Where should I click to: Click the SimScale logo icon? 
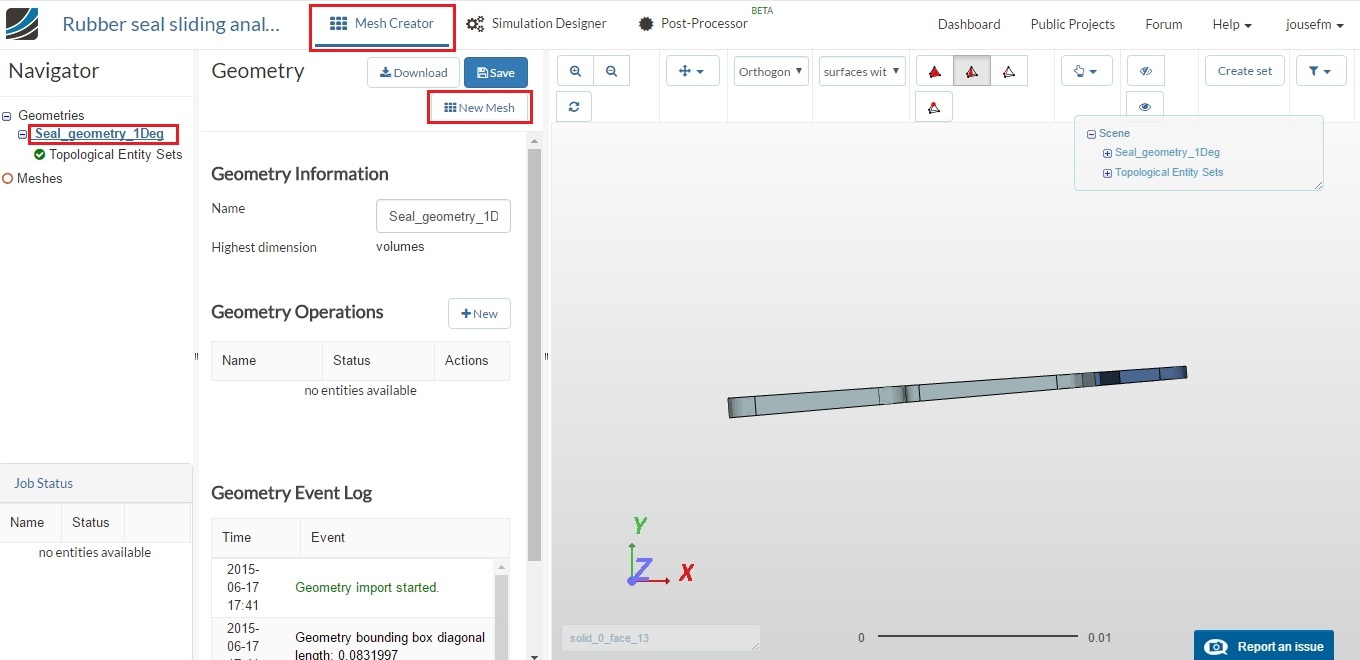click(22, 24)
